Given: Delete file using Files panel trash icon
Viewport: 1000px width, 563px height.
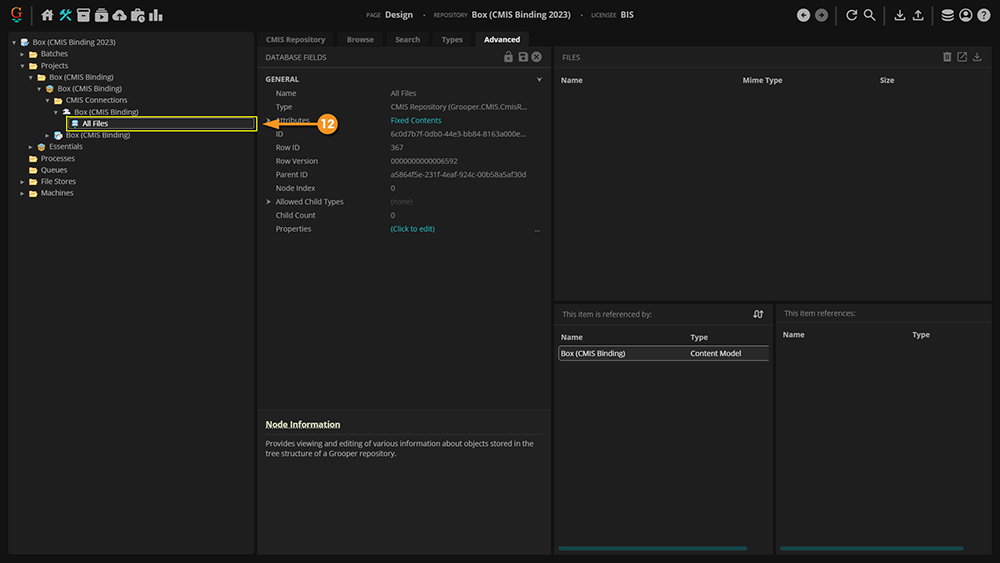Looking at the screenshot, I should (947, 57).
